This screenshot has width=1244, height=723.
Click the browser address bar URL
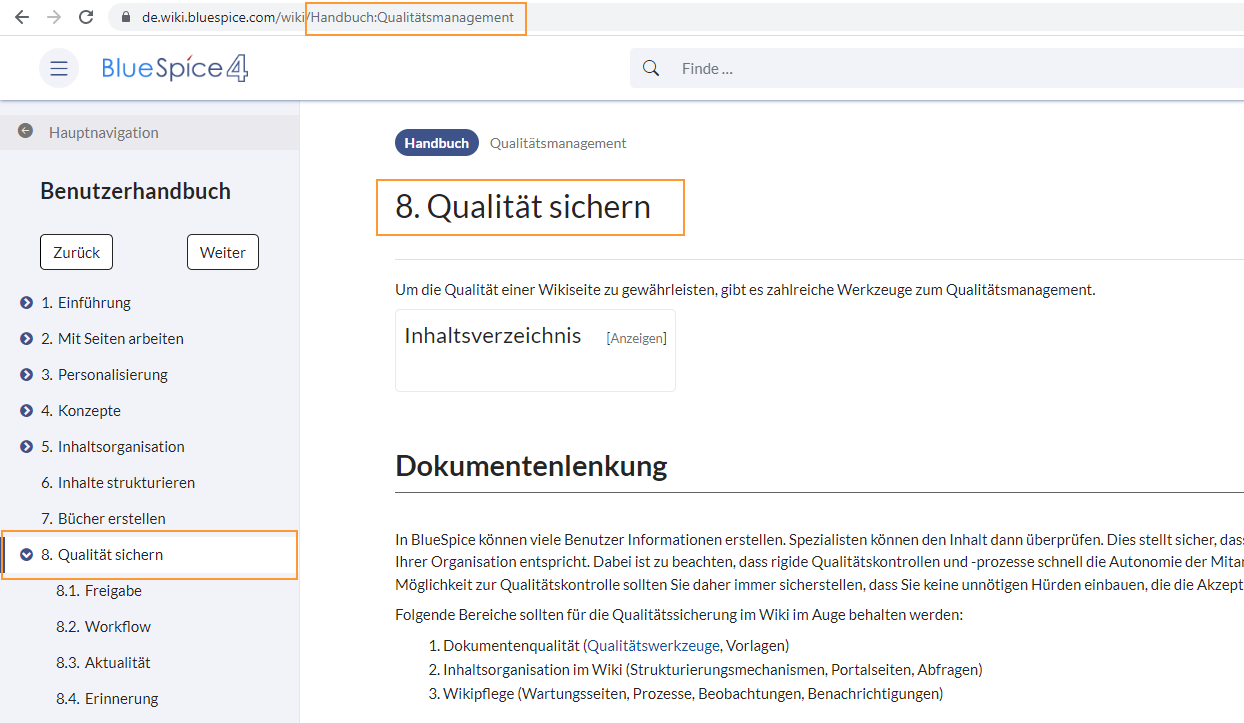click(328, 17)
